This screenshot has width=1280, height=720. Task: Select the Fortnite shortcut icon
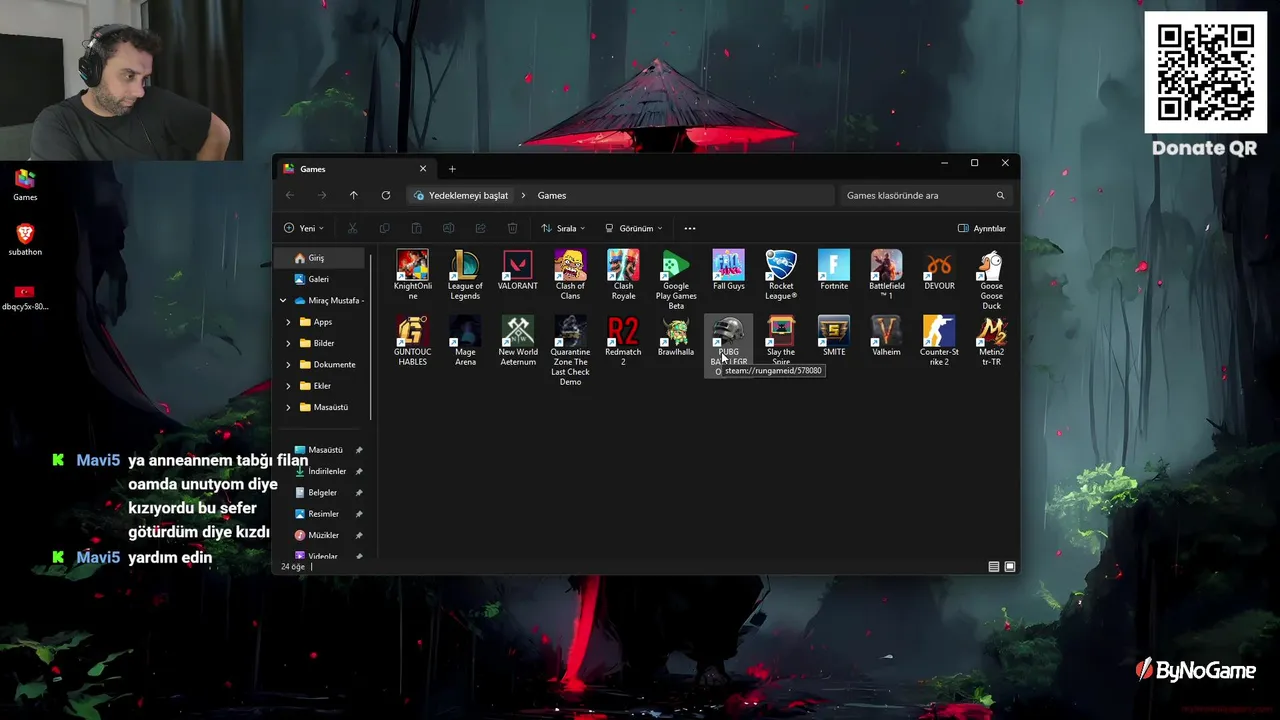click(x=834, y=270)
